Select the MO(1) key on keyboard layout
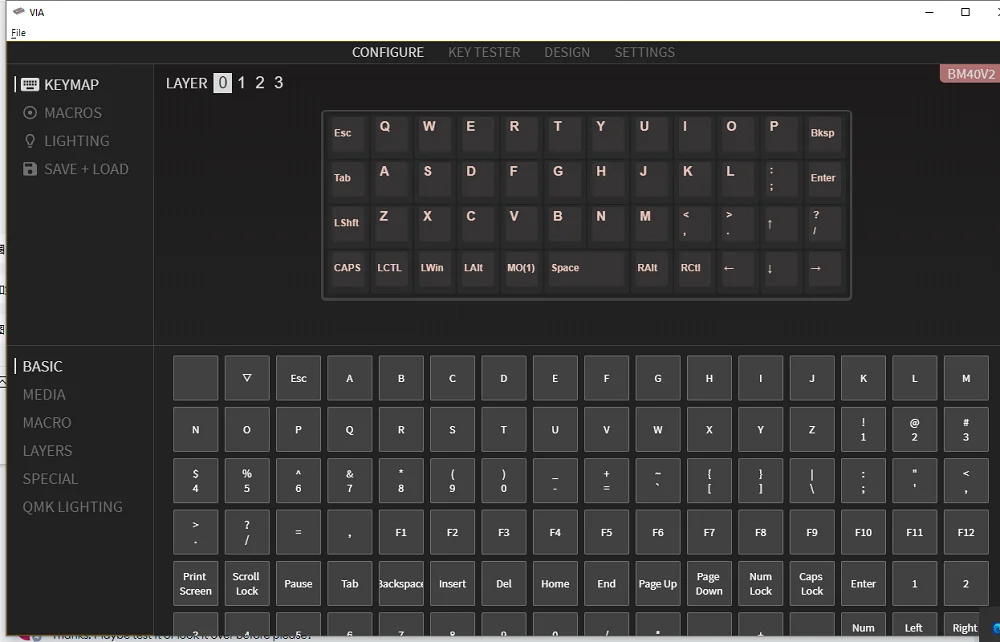Image resolution: width=1000 pixels, height=642 pixels. tap(520, 268)
